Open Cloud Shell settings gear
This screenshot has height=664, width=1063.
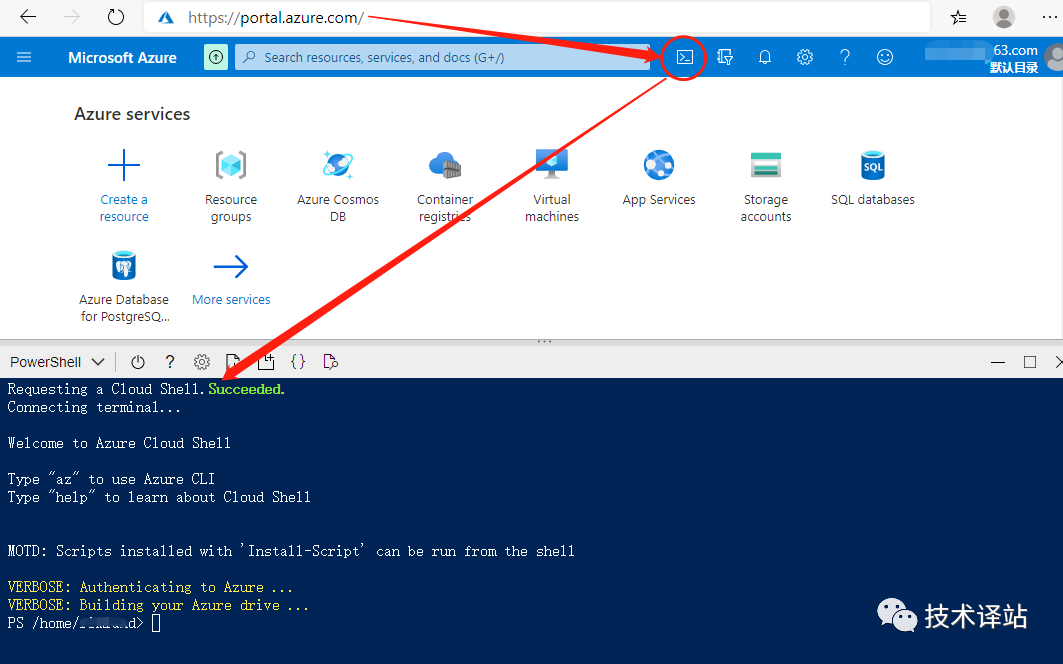[x=201, y=362]
